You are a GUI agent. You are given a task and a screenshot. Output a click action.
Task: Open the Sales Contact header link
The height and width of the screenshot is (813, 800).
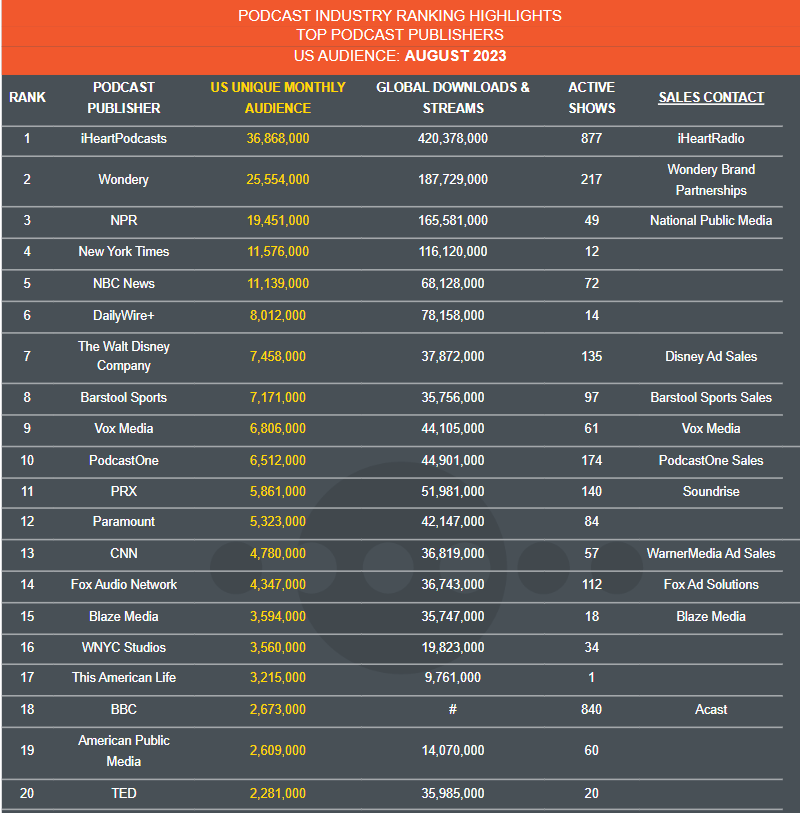click(x=711, y=97)
